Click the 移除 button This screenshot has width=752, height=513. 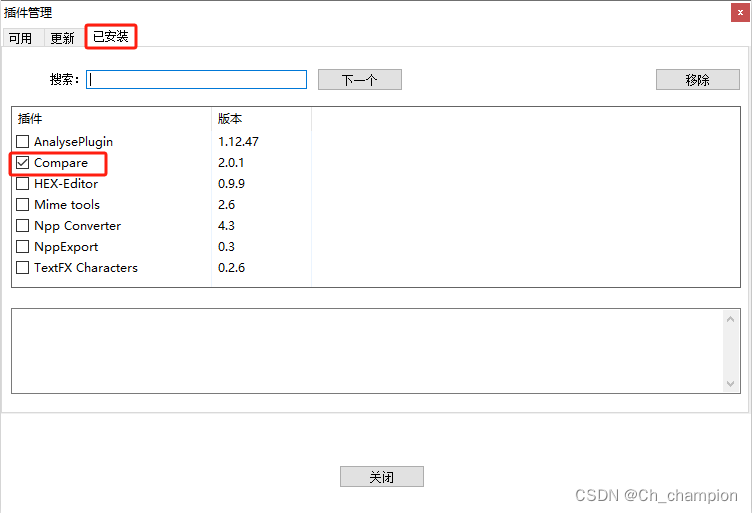697,80
